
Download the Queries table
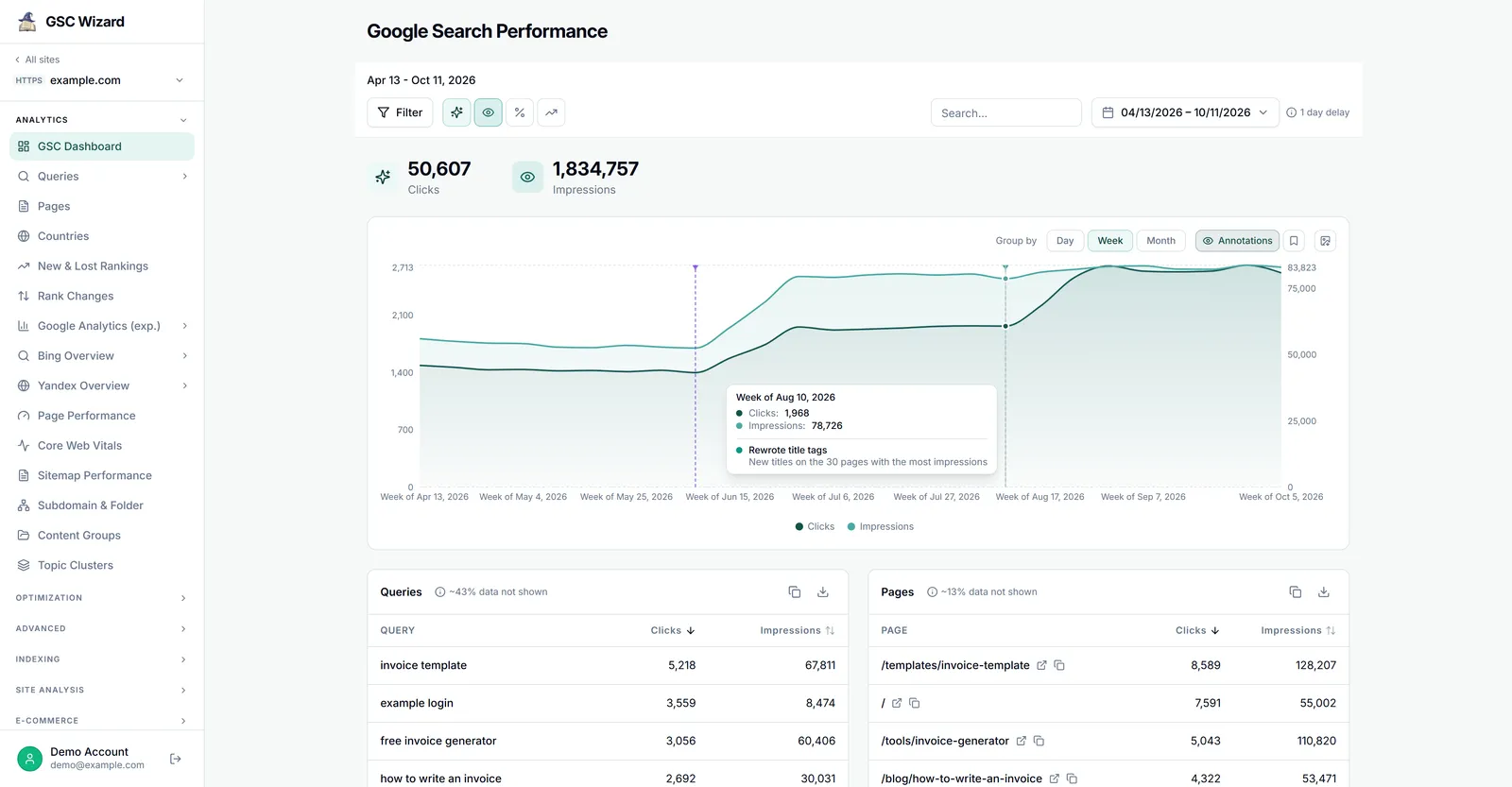[x=823, y=592]
